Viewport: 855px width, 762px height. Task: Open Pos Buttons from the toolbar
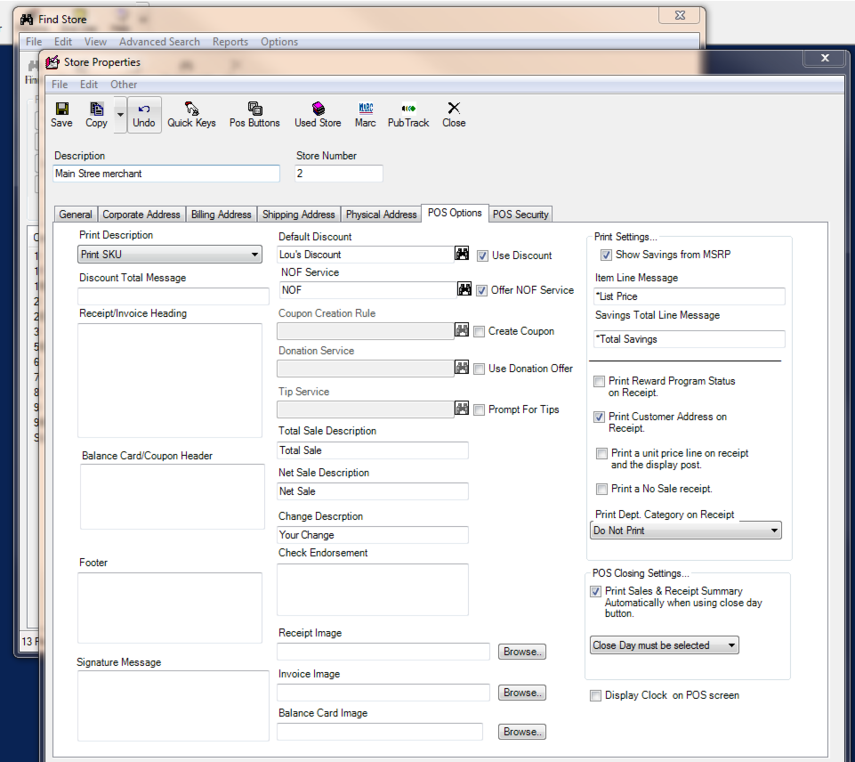pos(255,115)
